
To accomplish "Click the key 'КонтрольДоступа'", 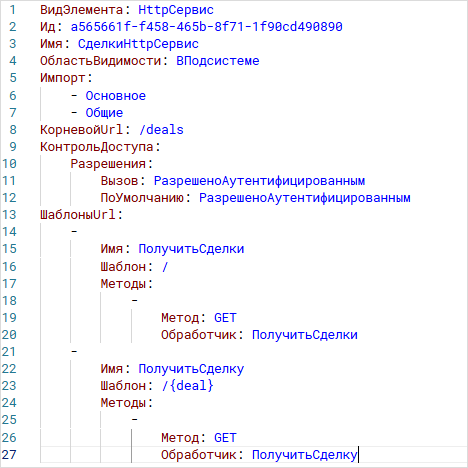I will (x=97, y=147).
